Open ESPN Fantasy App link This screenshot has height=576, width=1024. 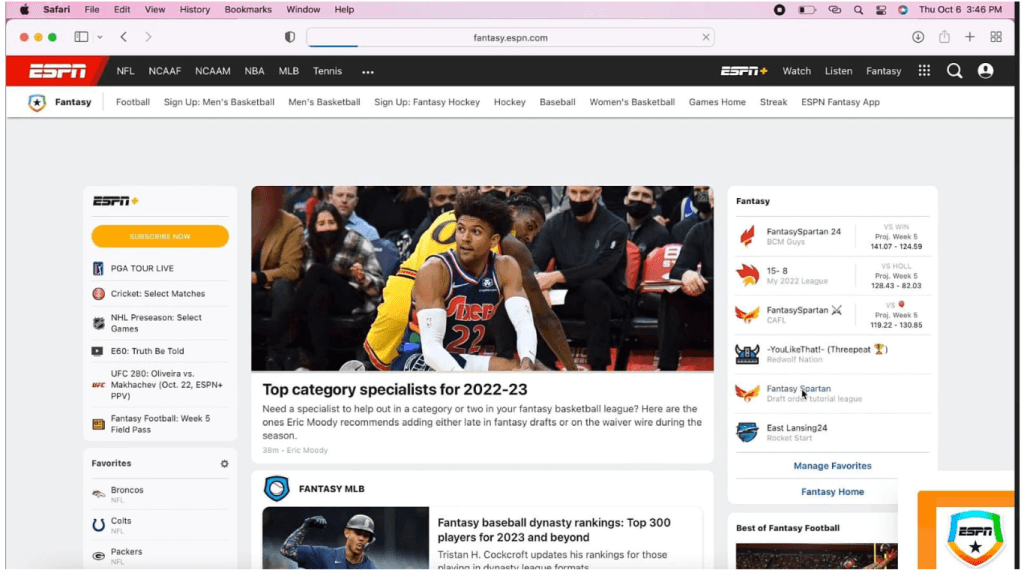pyautogui.click(x=840, y=103)
